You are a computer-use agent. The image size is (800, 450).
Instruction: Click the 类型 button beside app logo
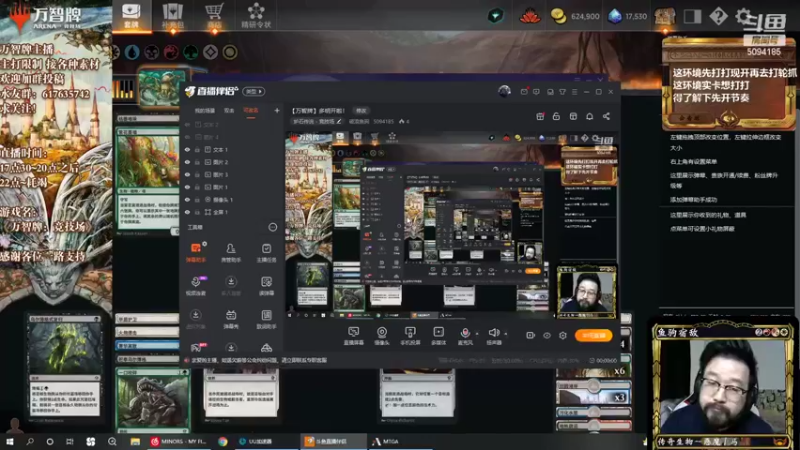pos(253,91)
